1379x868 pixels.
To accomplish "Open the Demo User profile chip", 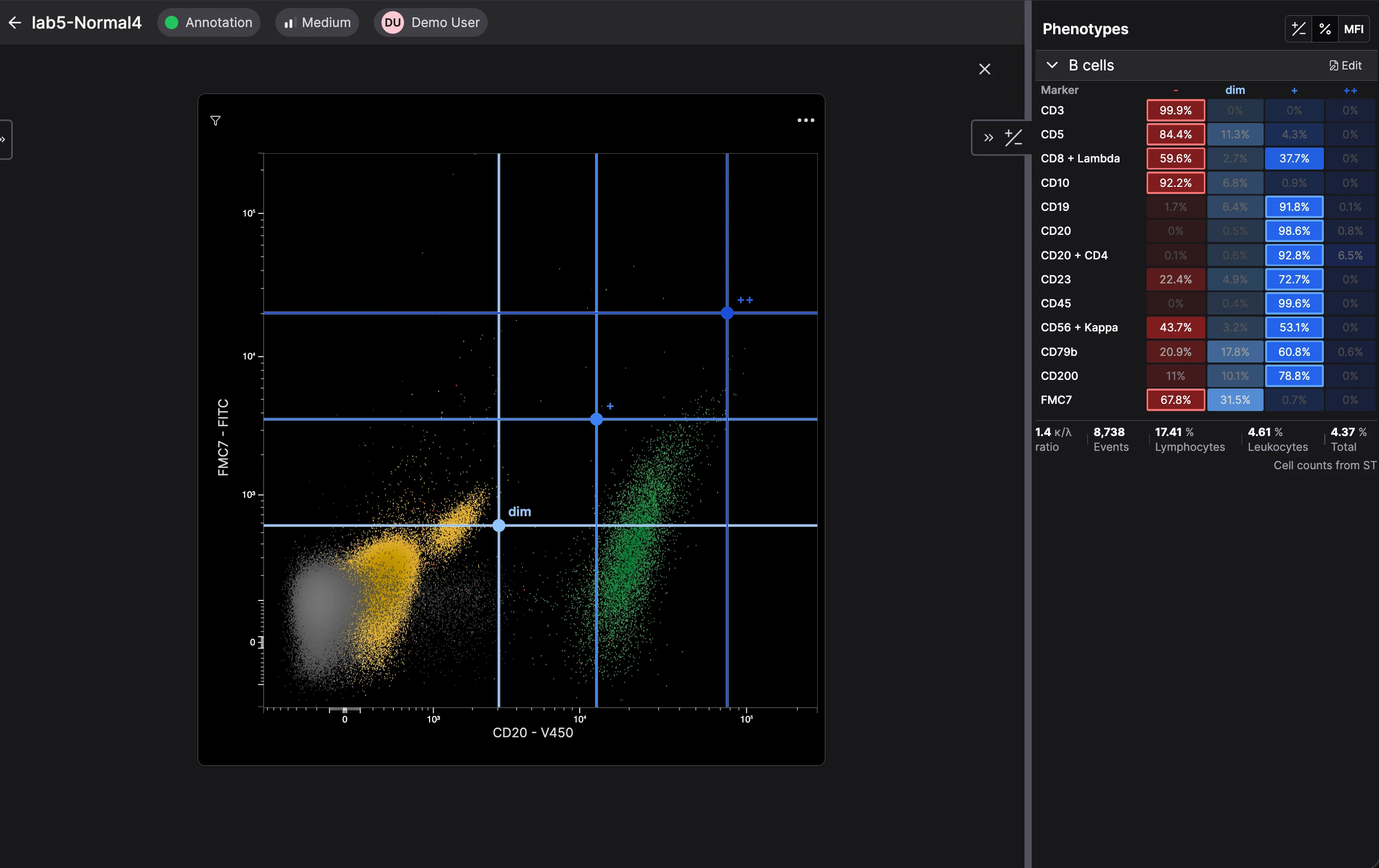I will click(x=430, y=22).
